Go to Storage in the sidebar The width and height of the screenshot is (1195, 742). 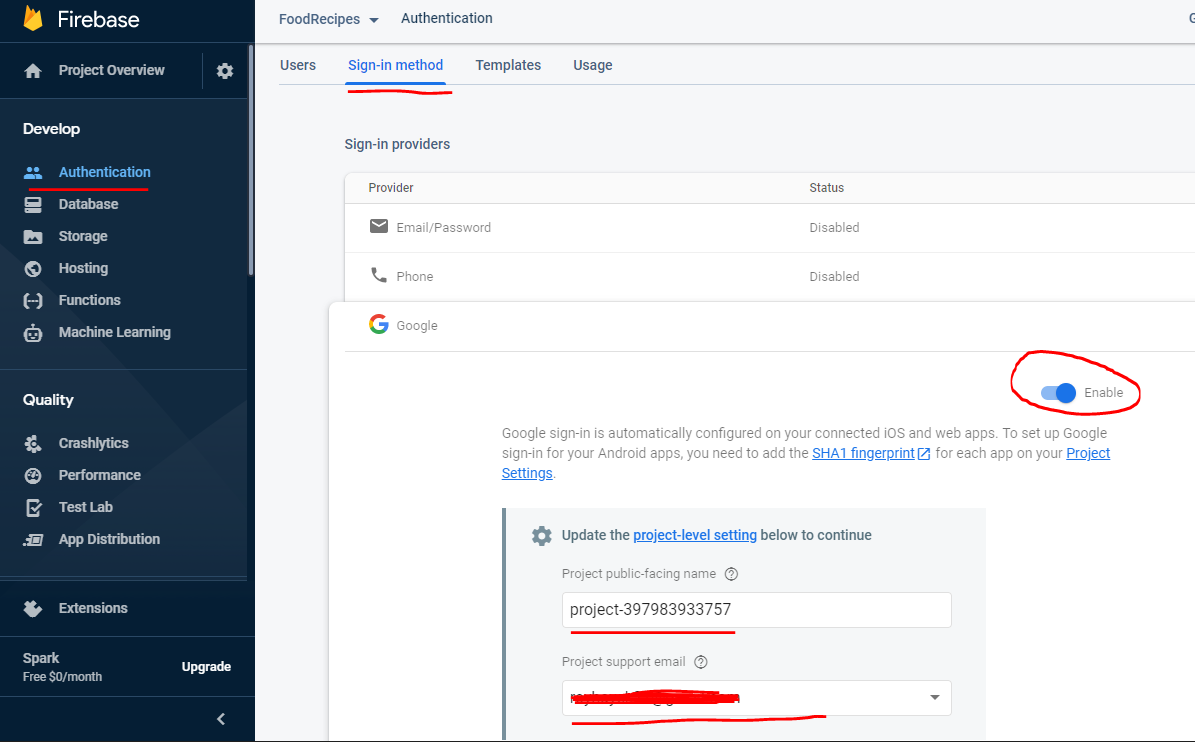(83, 236)
